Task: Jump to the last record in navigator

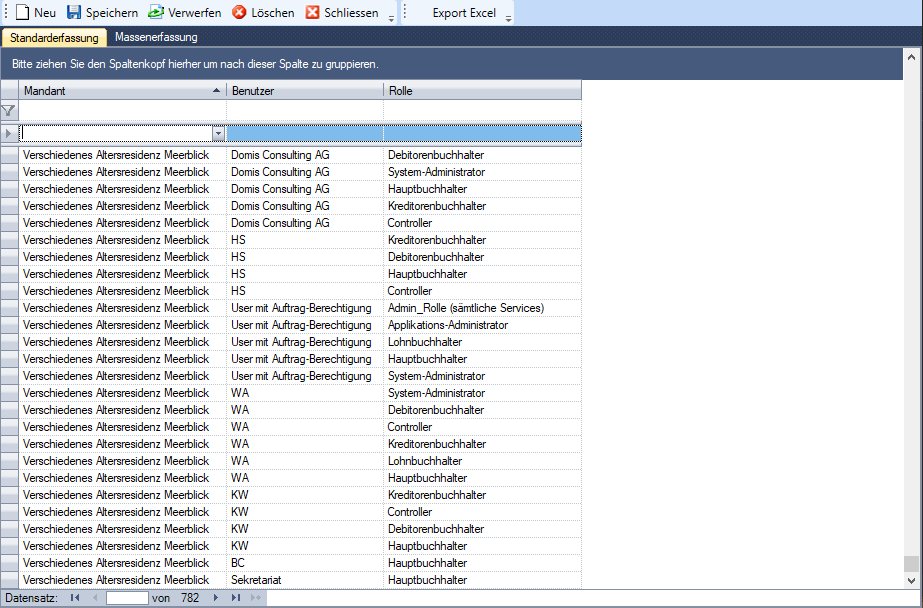Action: pyautogui.click(x=236, y=598)
